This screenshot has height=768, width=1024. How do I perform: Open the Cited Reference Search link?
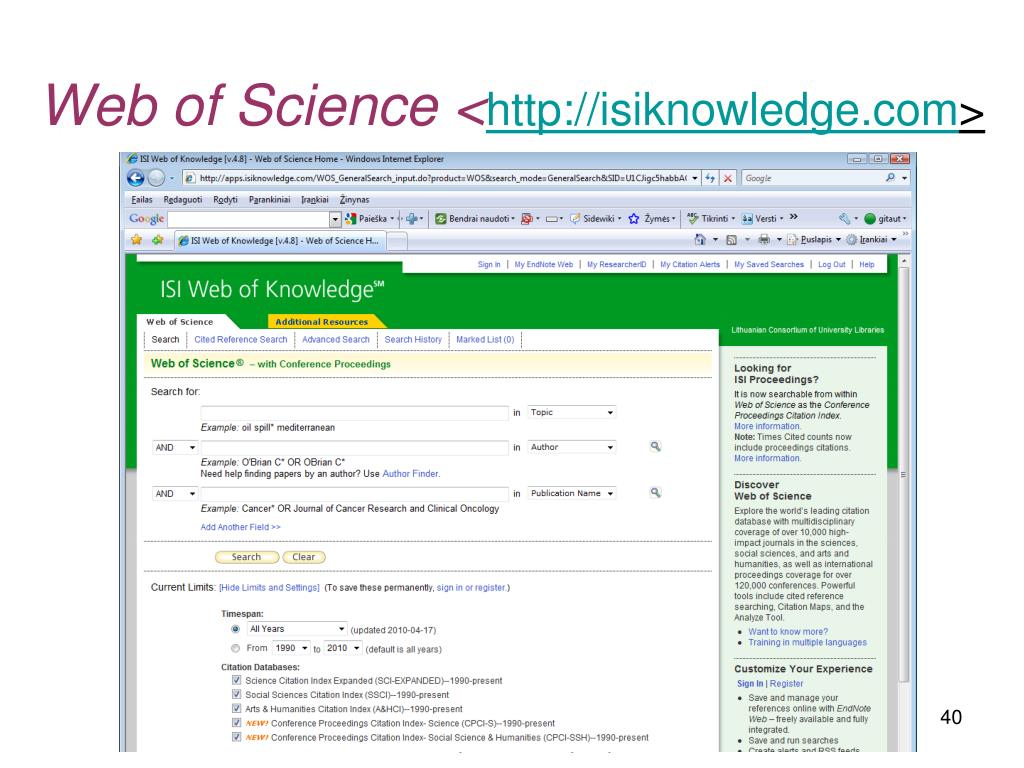point(240,340)
